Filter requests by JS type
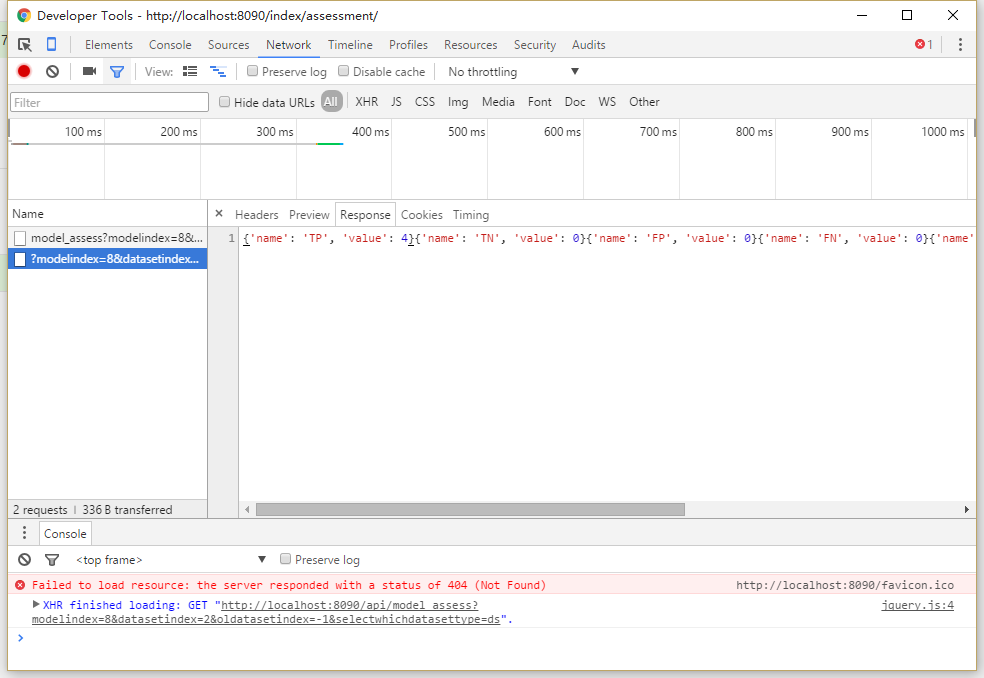 pyautogui.click(x=397, y=102)
